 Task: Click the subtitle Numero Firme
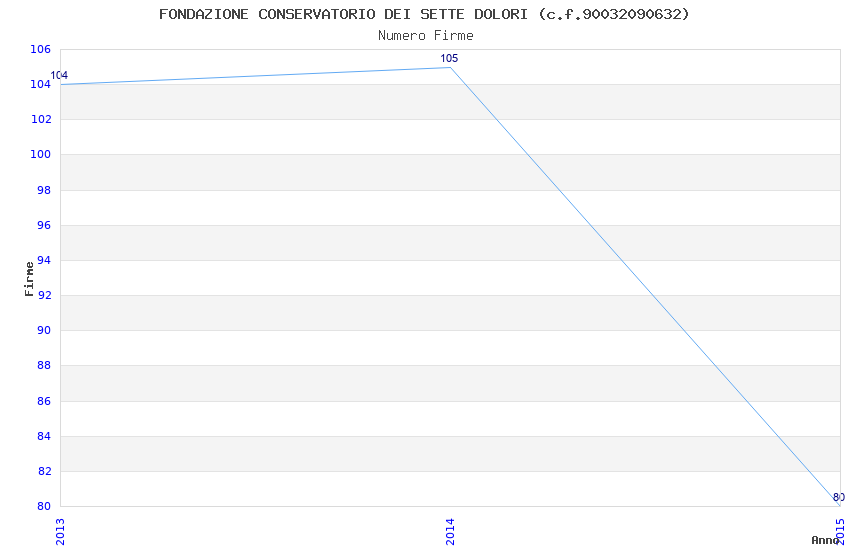click(x=426, y=36)
